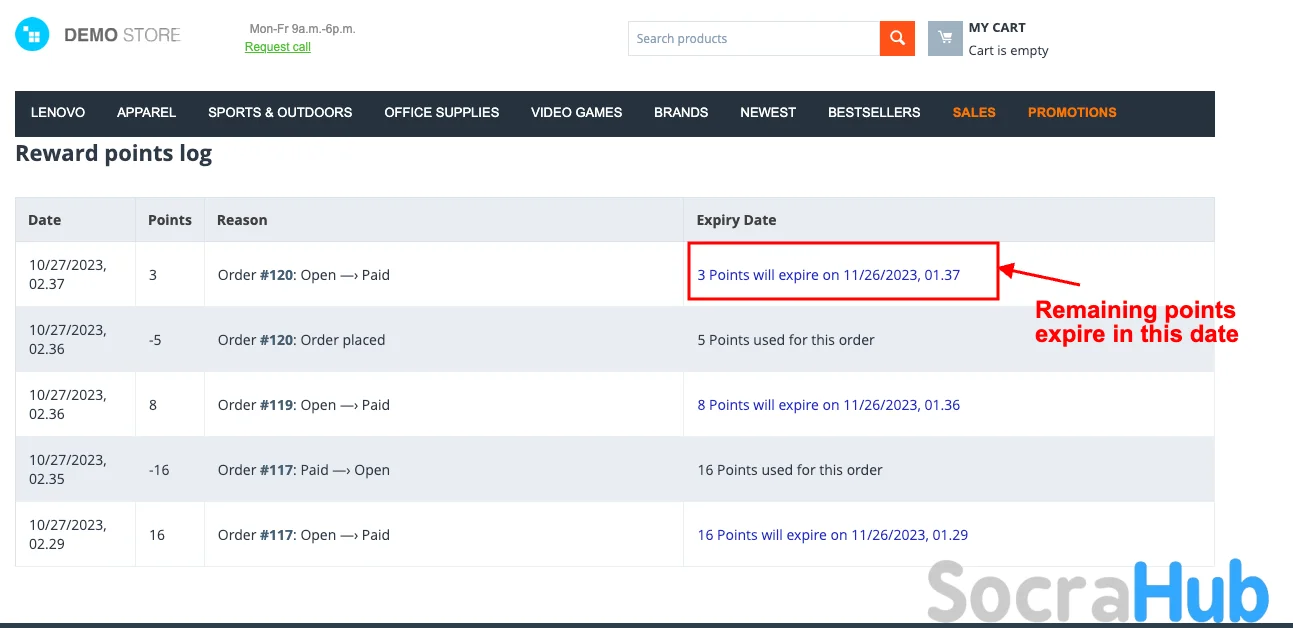Click the Request call link
This screenshot has width=1293, height=628.
pos(277,47)
